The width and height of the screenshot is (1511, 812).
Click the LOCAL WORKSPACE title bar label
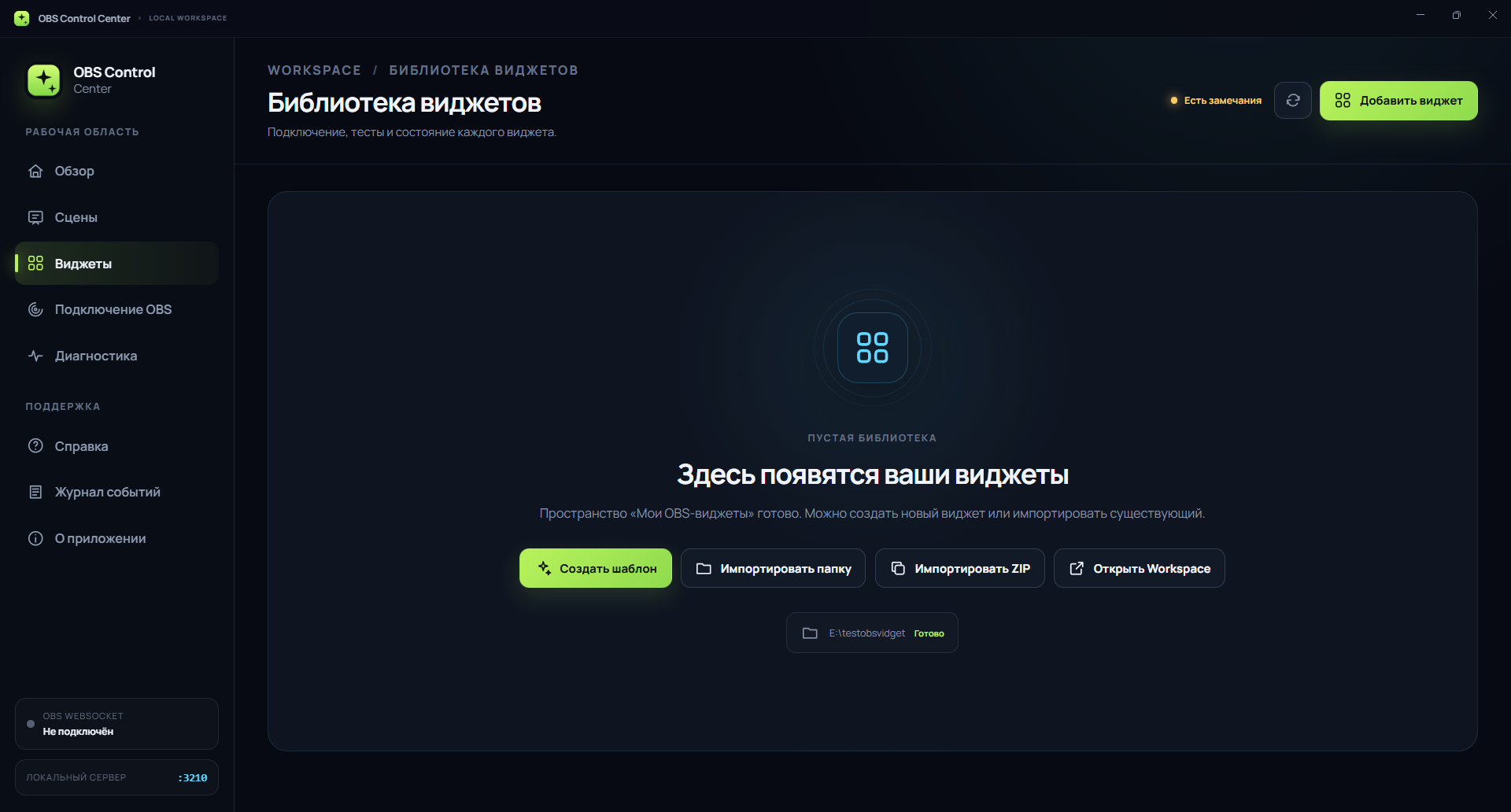[x=187, y=18]
